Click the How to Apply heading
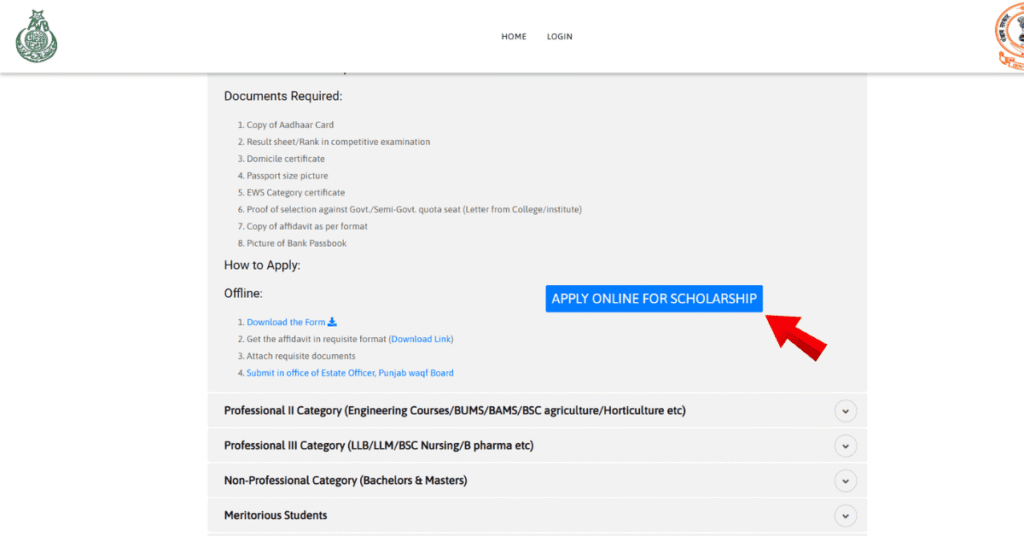Image resolution: width=1024 pixels, height=536 pixels. tap(262, 265)
